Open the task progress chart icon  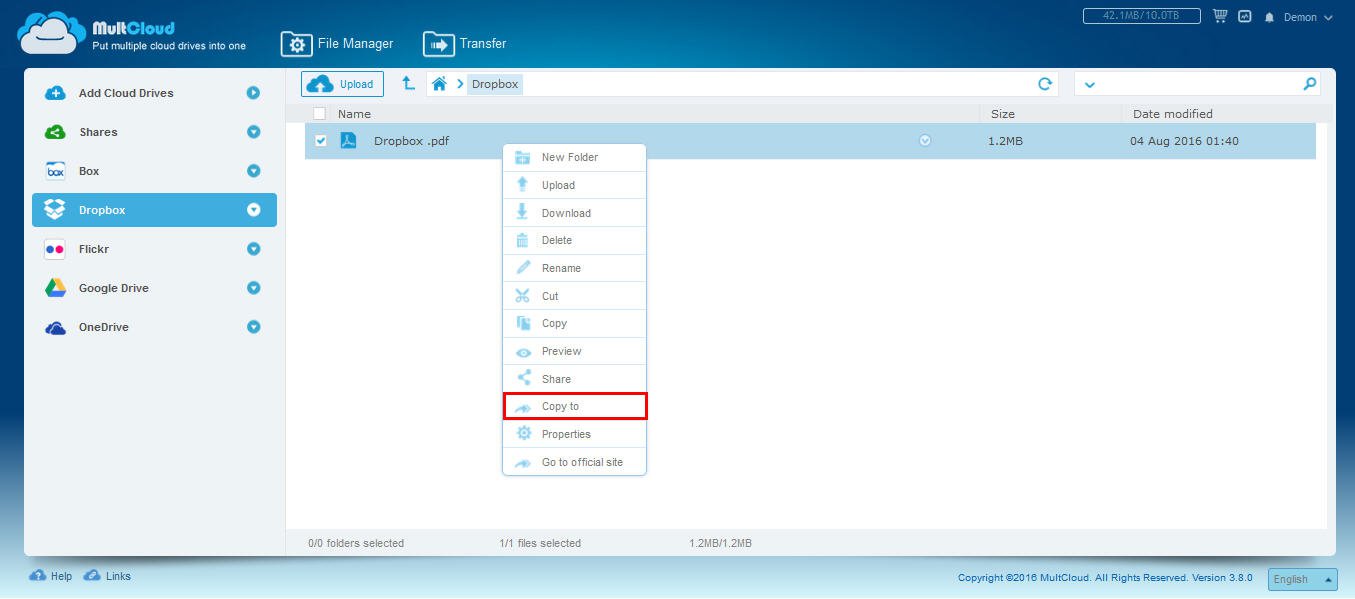[1245, 17]
